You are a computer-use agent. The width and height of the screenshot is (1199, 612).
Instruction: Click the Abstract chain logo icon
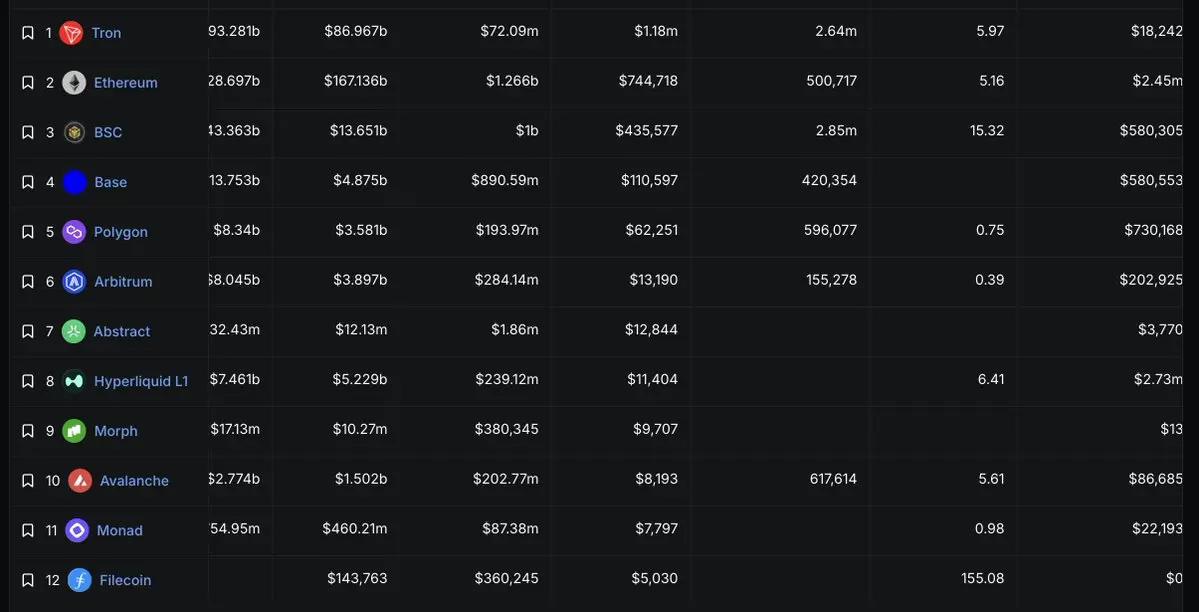pos(74,332)
